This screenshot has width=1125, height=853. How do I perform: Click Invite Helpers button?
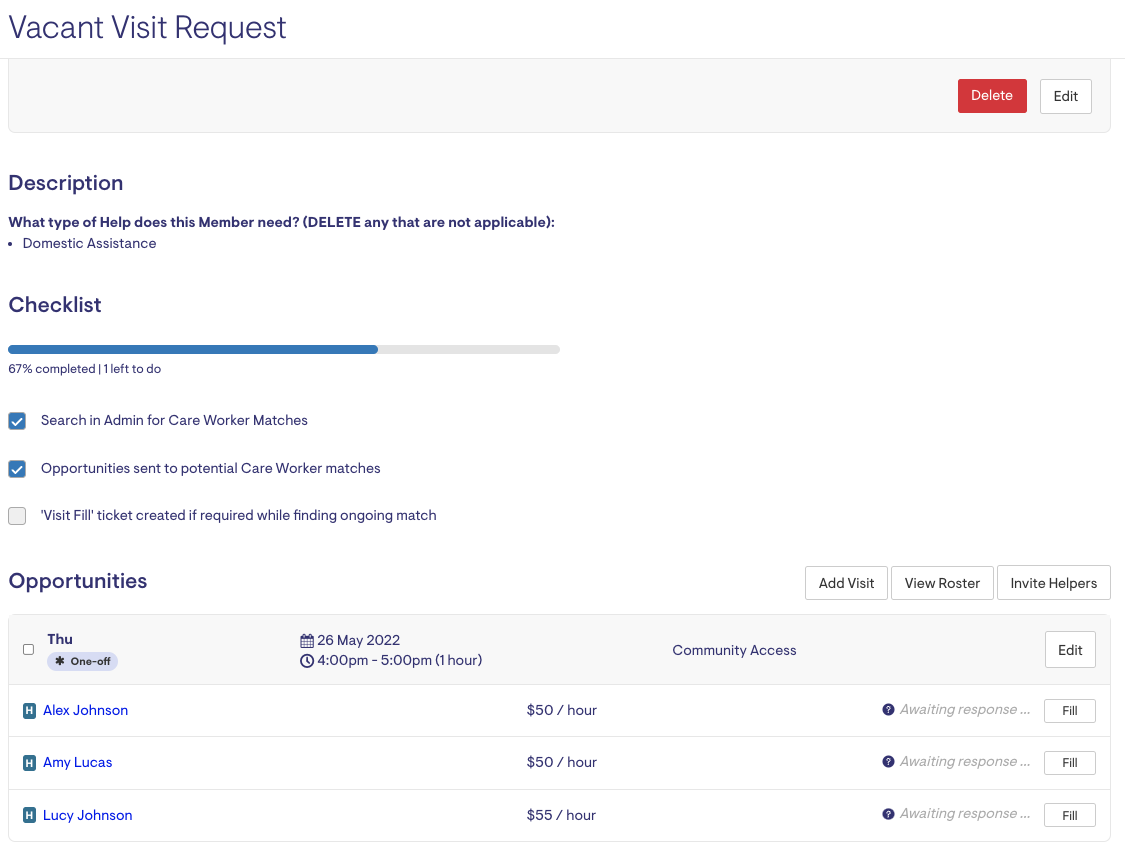pyautogui.click(x=1053, y=583)
